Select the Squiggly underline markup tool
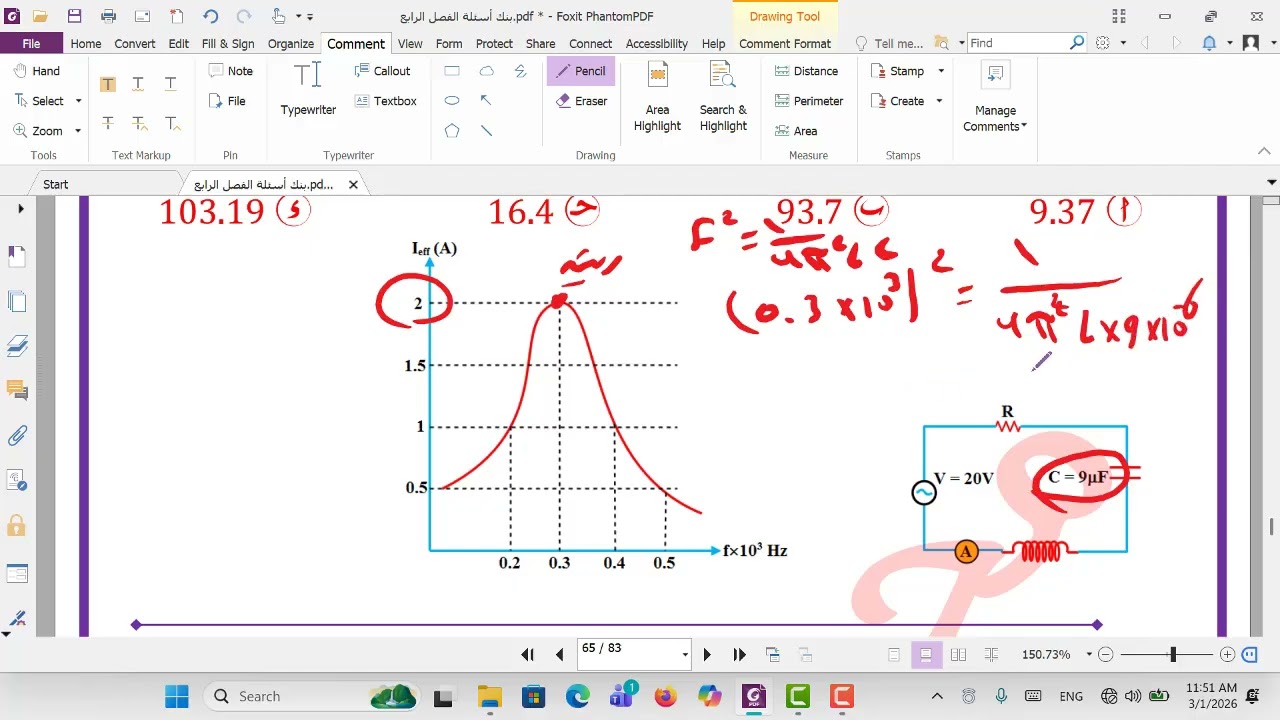Viewport: 1280px width, 720px height. [x=139, y=84]
